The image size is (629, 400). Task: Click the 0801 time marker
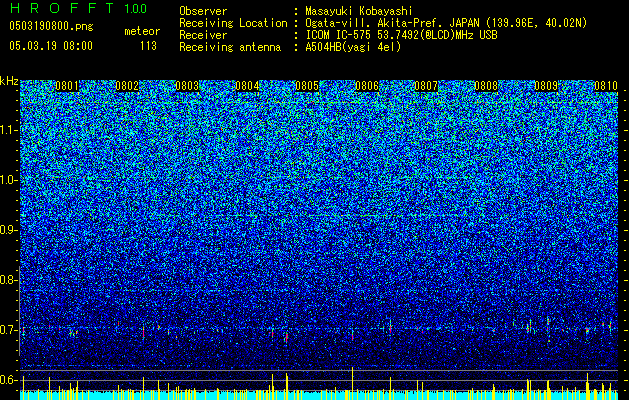[67, 86]
